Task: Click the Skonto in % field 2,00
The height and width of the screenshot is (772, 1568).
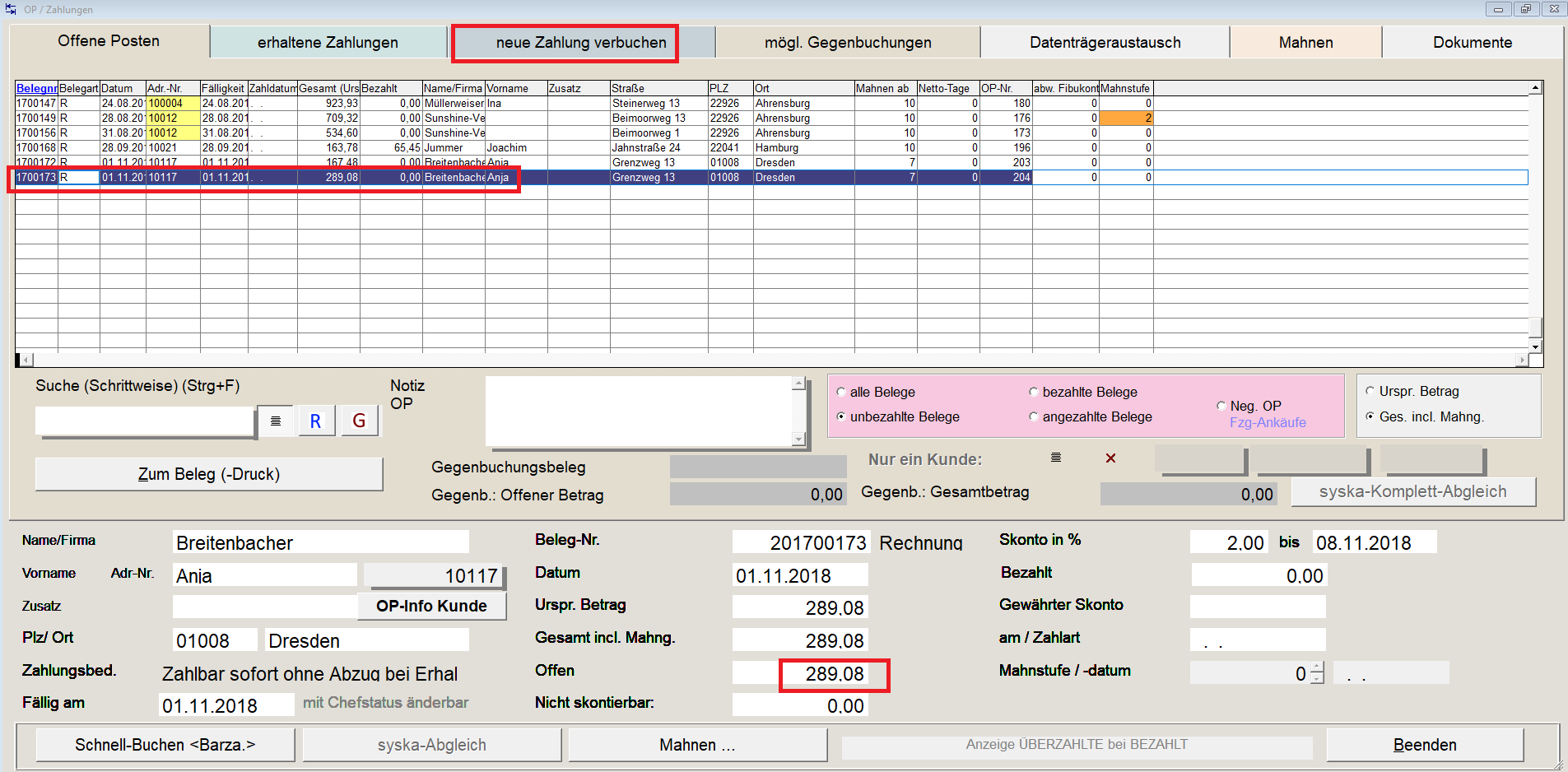Action: [1229, 542]
